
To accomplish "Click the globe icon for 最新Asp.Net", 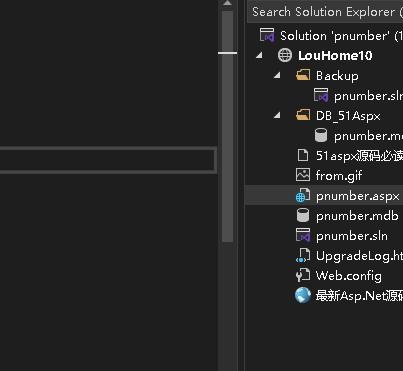I will [x=303, y=296].
